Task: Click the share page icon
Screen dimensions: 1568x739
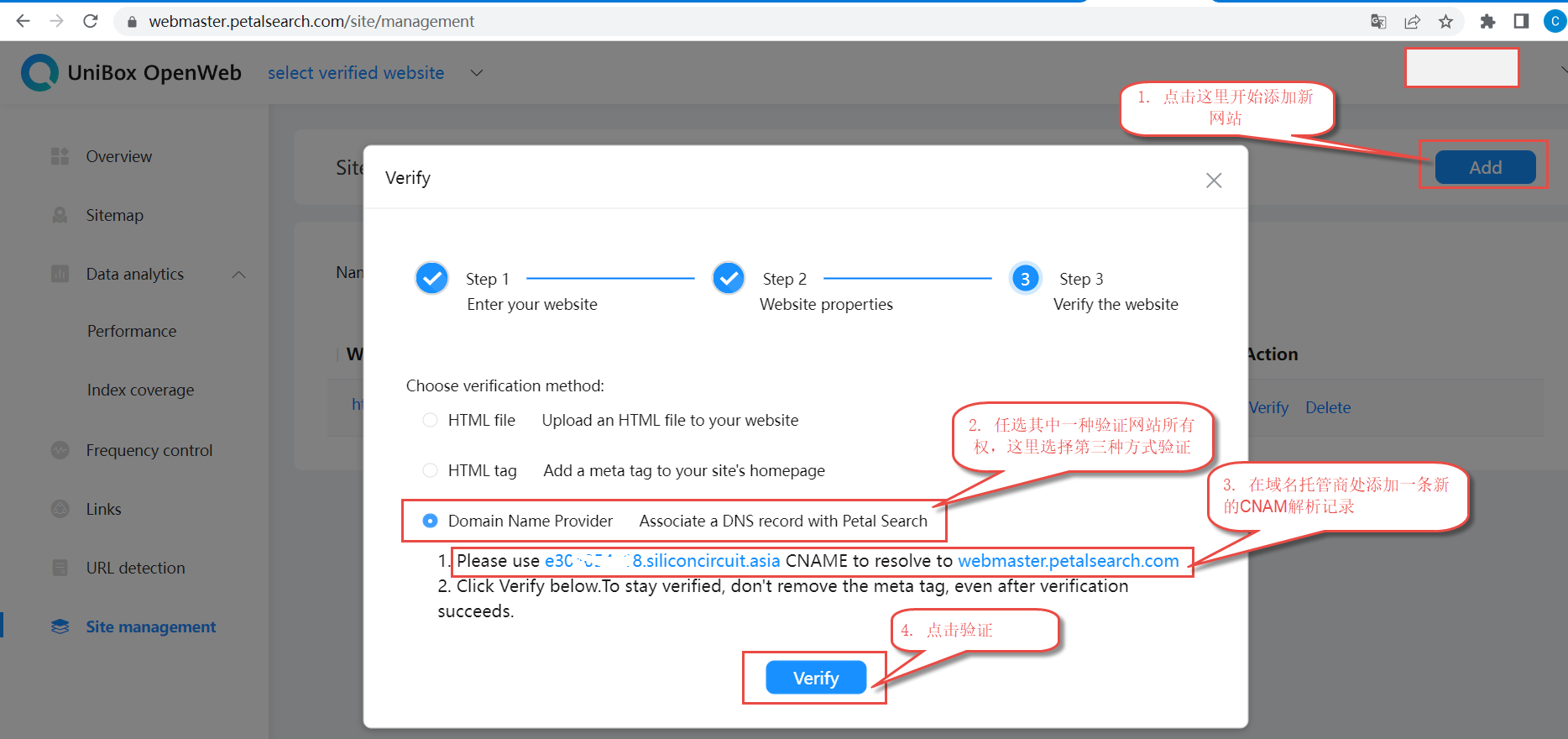Action: coord(1412,22)
